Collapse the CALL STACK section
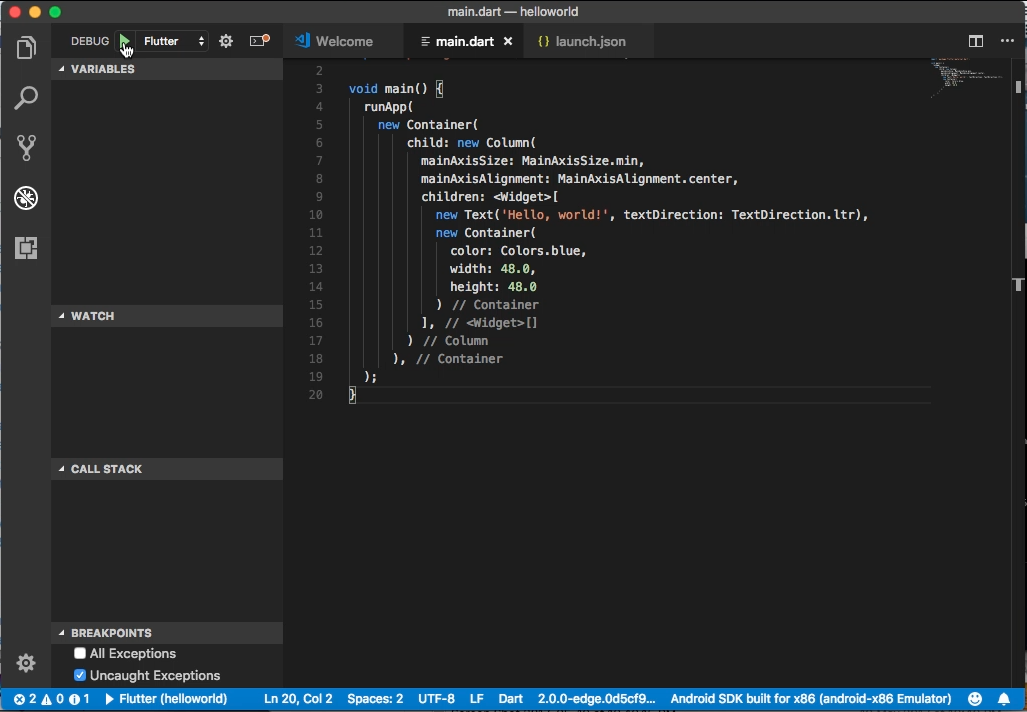This screenshot has height=712, width=1027. point(167,469)
